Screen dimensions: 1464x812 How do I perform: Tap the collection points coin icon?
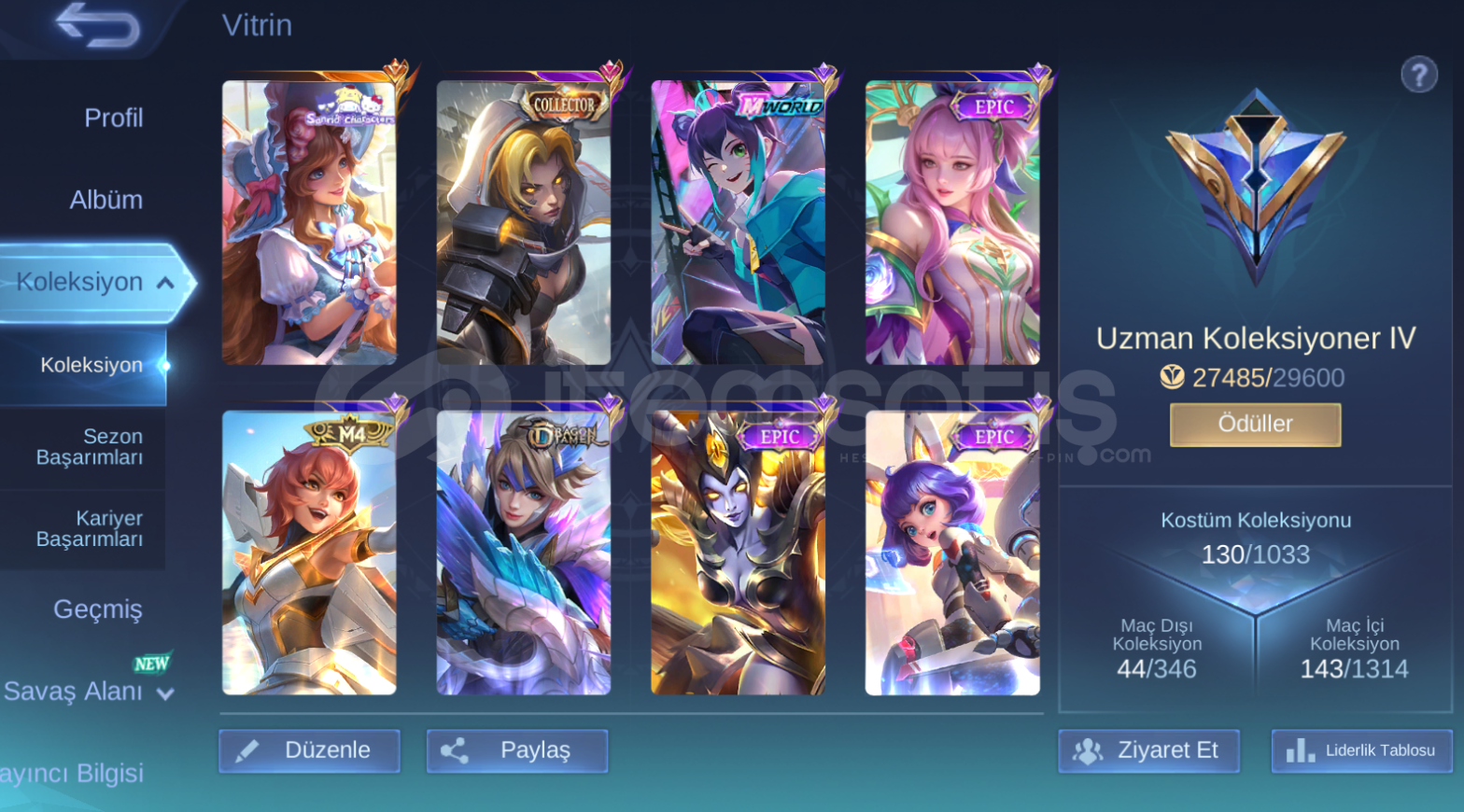[x=1172, y=377]
